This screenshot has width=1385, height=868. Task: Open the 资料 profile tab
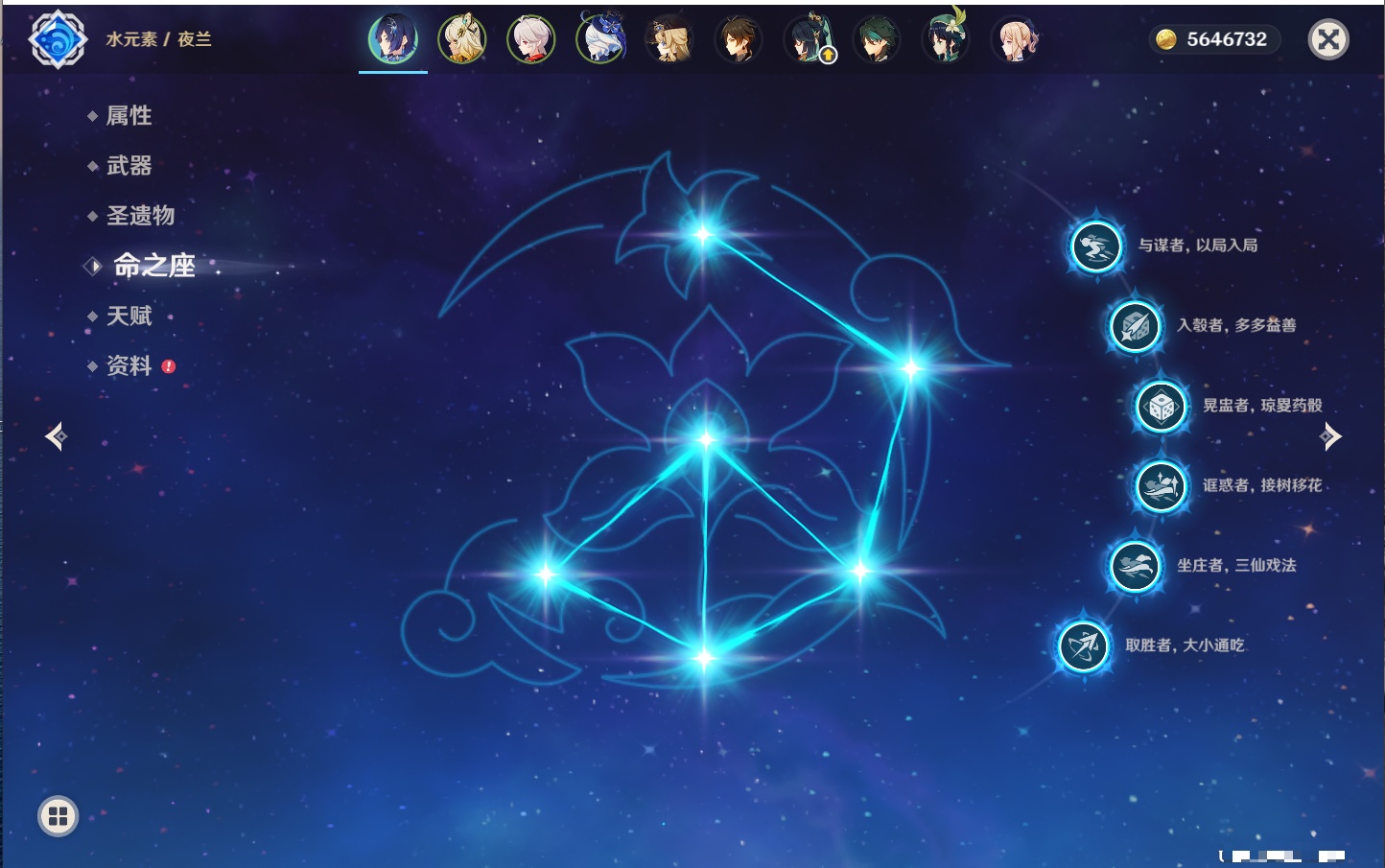click(129, 365)
